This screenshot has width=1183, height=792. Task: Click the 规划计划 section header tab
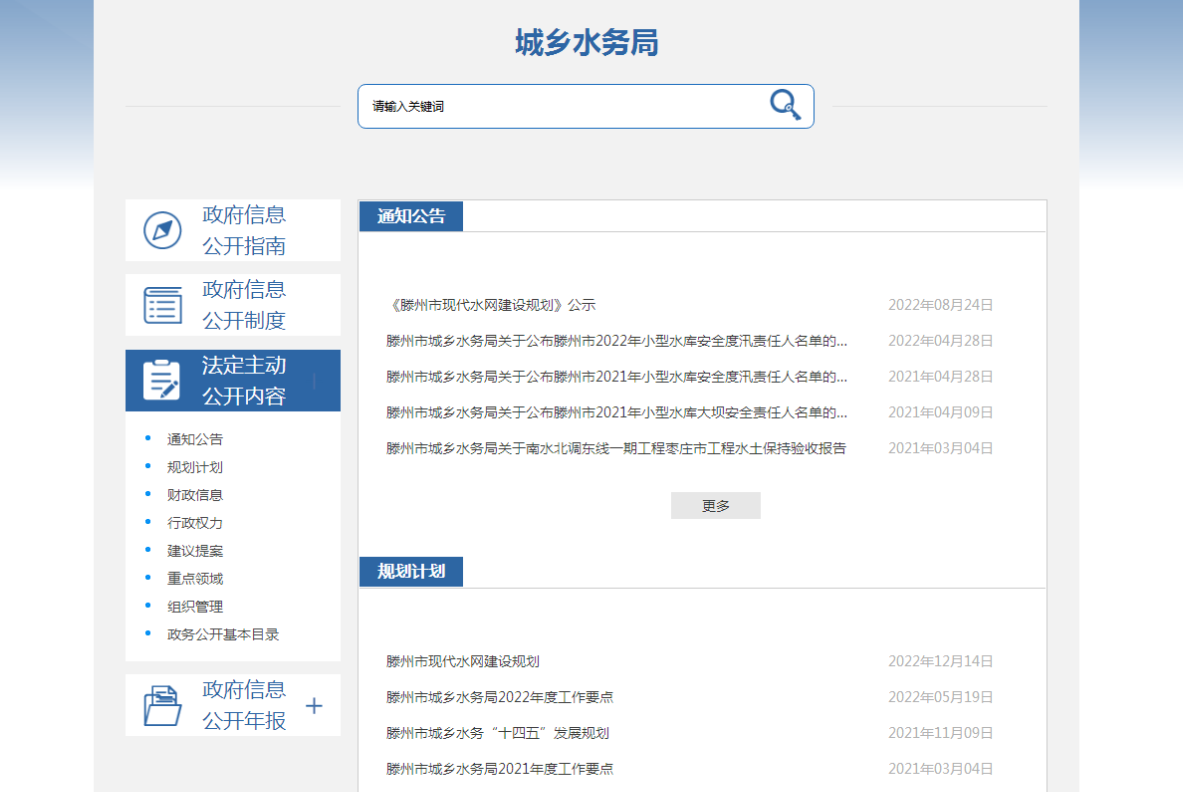click(411, 572)
